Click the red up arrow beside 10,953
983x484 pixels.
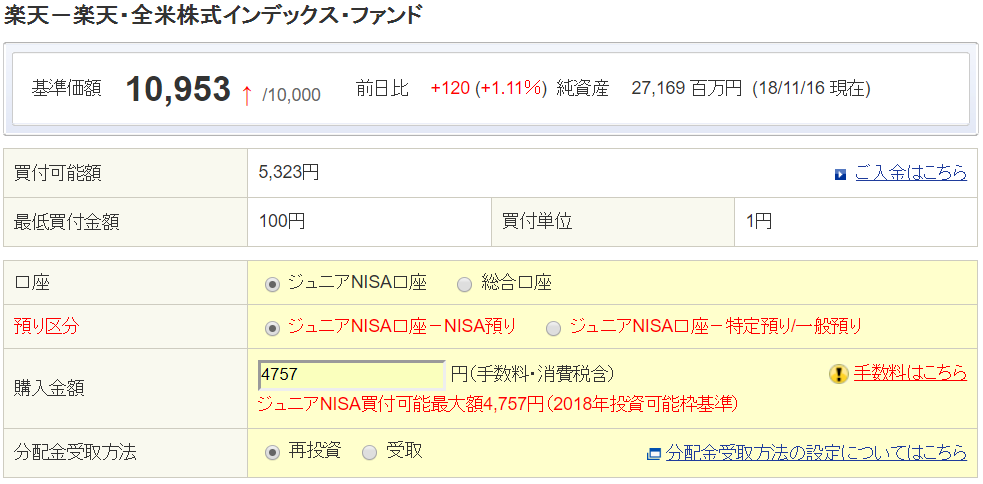(x=247, y=96)
